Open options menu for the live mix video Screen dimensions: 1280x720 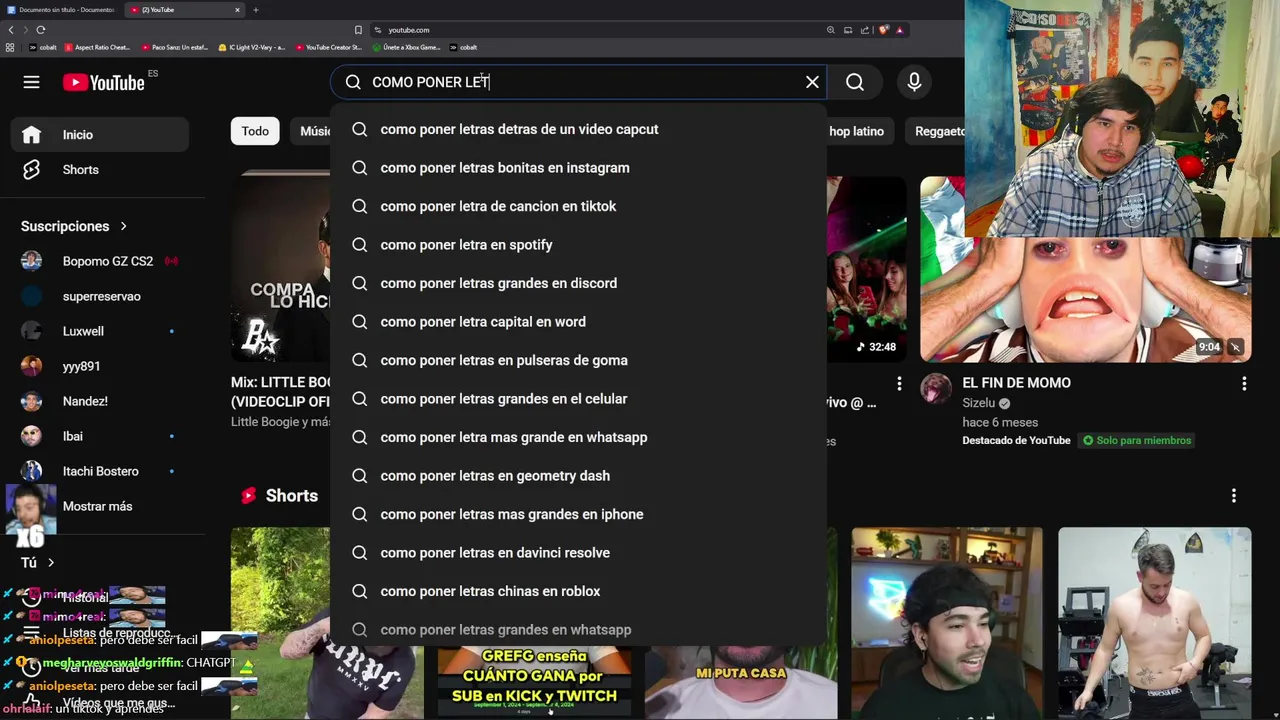click(899, 384)
